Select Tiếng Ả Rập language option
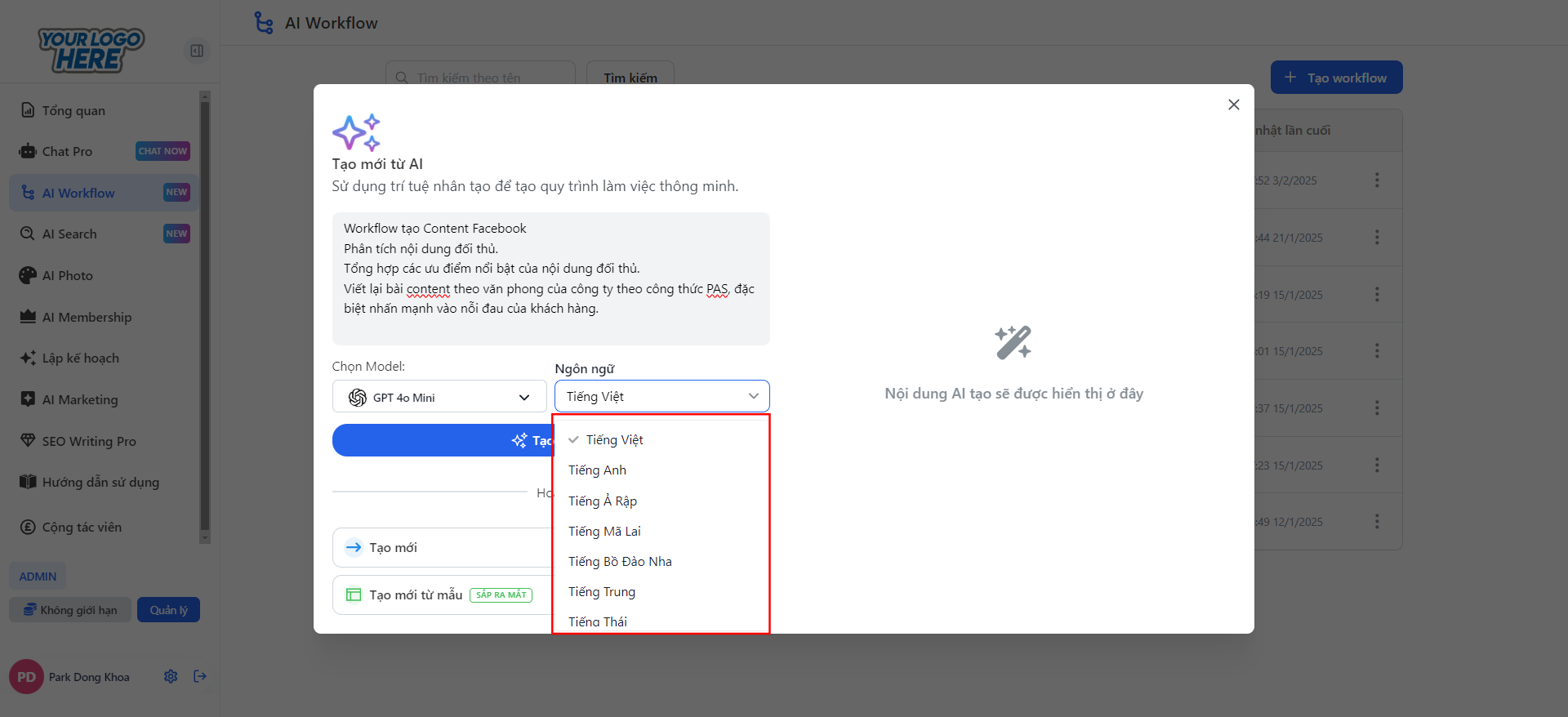The width and height of the screenshot is (1568, 717). click(x=603, y=501)
